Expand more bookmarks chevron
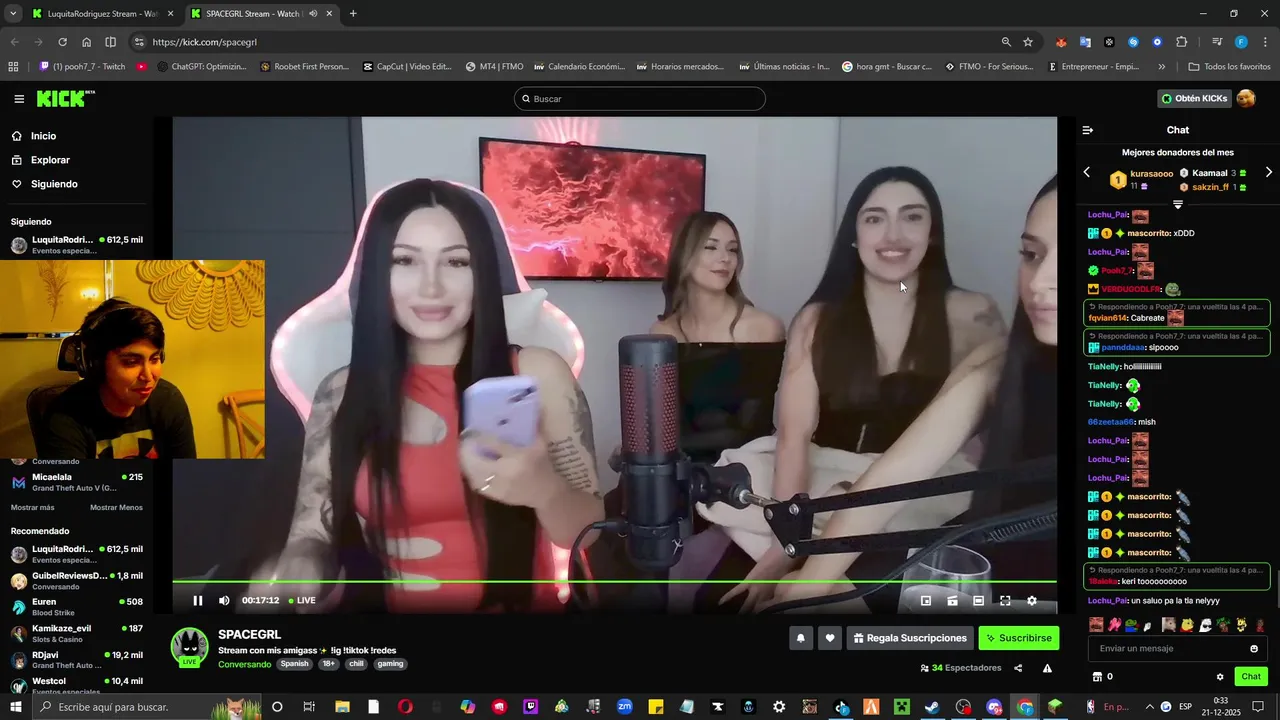 click(1161, 67)
